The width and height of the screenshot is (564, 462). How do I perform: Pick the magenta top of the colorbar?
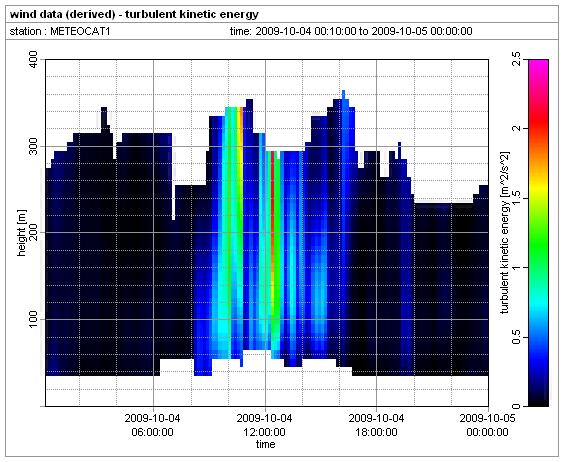pyautogui.click(x=538, y=65)
